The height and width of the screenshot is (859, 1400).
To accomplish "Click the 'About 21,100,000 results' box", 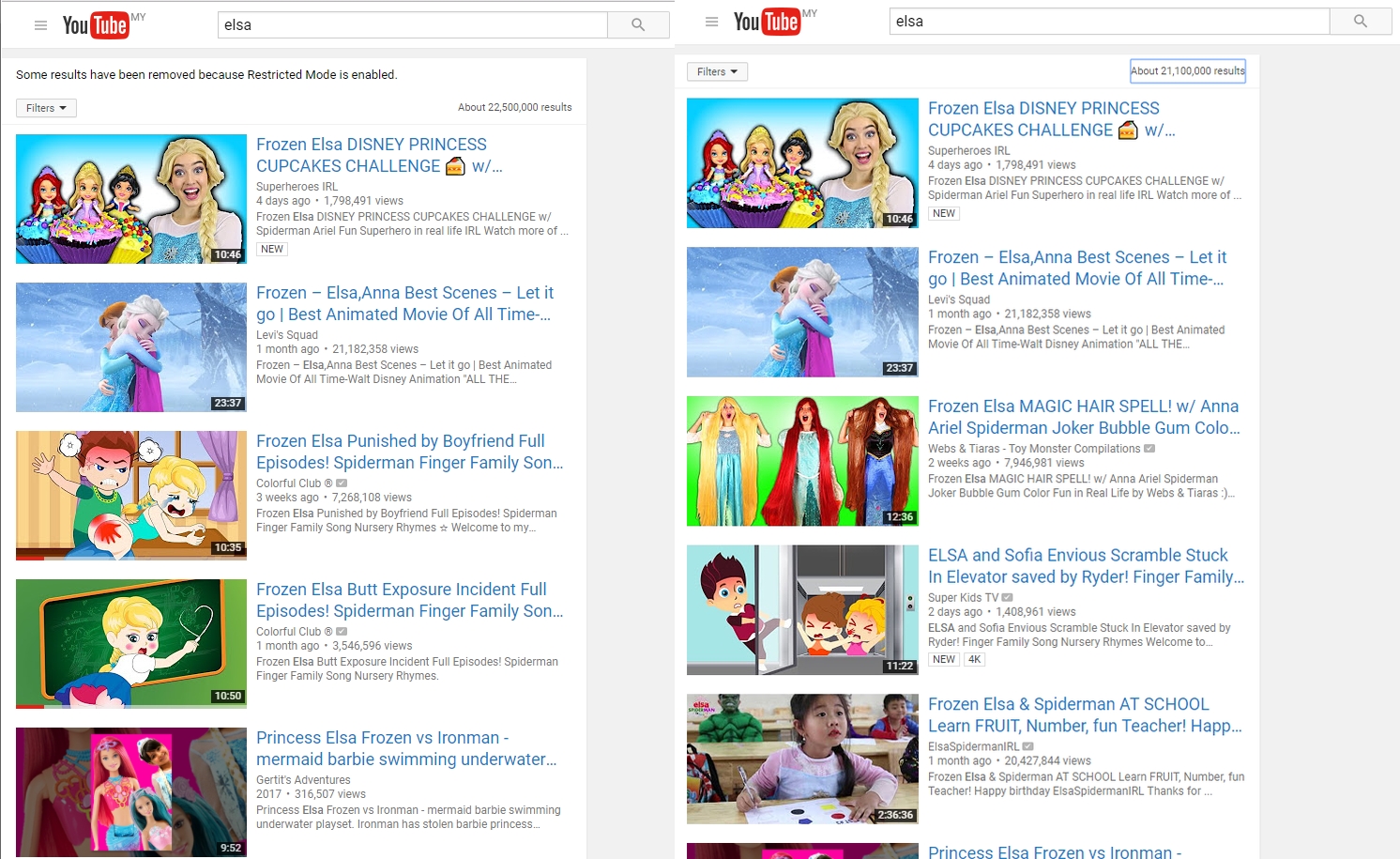I will click(1187, 71).
